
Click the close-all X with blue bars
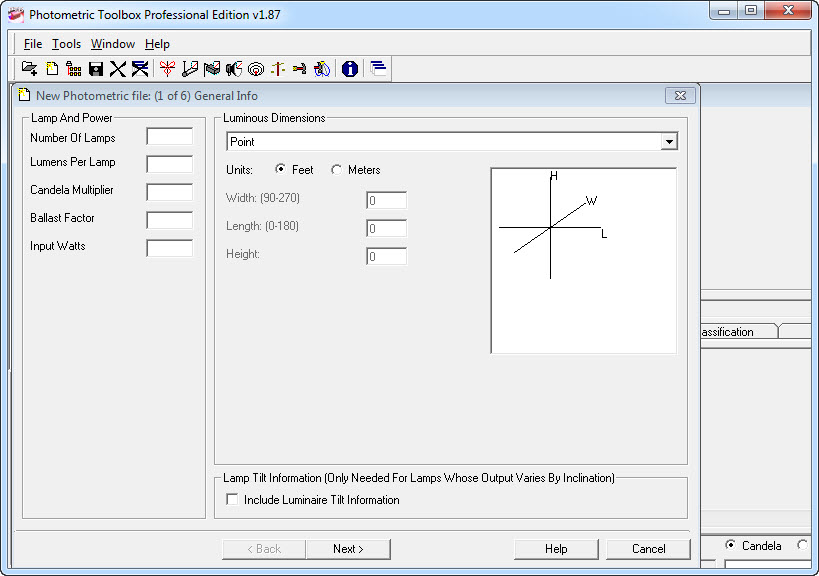[139, 68]
